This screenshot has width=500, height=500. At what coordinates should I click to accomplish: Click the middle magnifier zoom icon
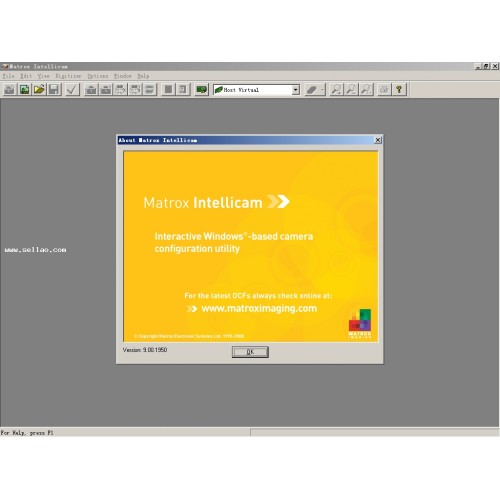coord(351,89)
